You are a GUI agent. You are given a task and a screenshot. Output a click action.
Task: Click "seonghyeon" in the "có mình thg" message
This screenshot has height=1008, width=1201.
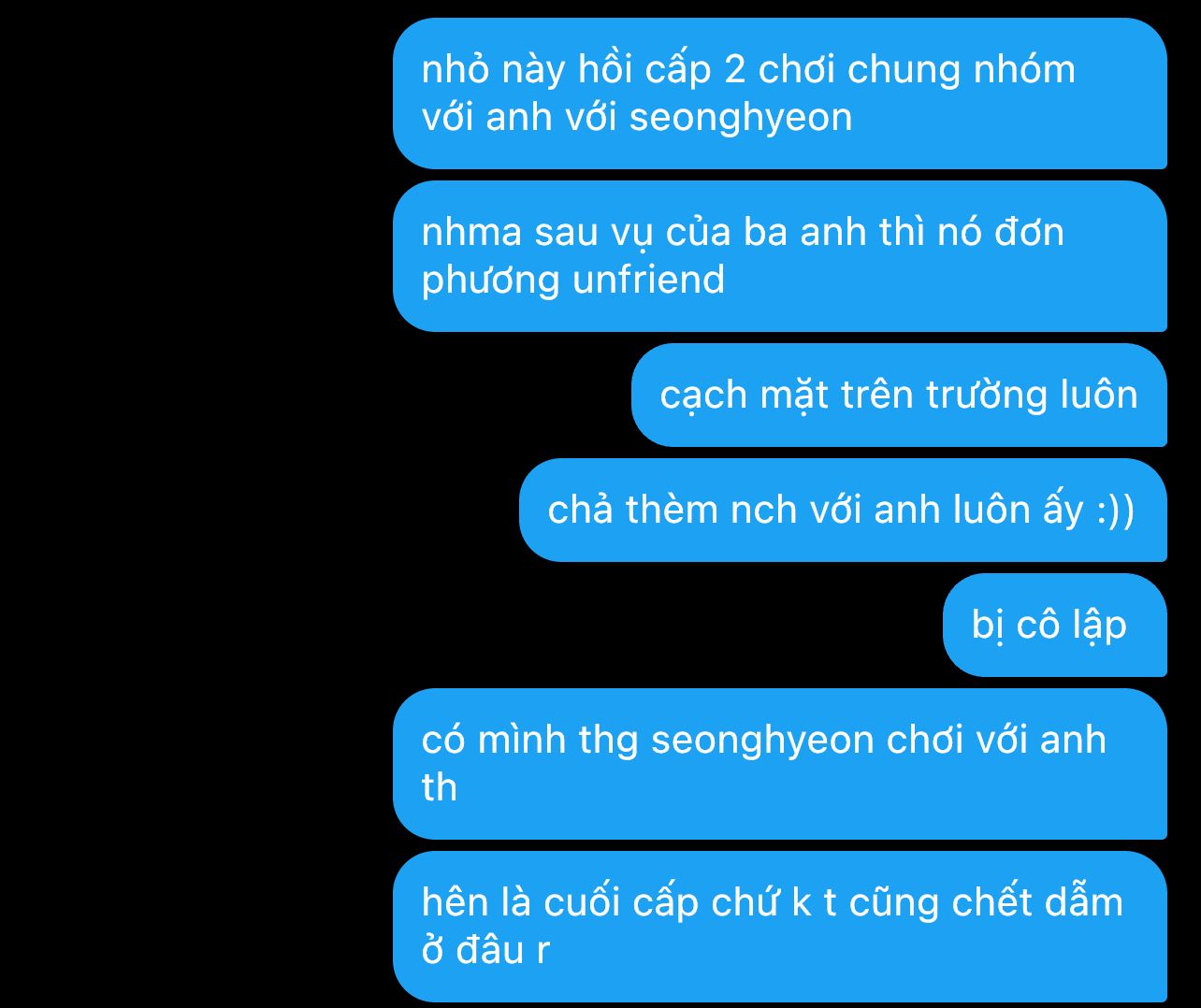coord(762,742)
